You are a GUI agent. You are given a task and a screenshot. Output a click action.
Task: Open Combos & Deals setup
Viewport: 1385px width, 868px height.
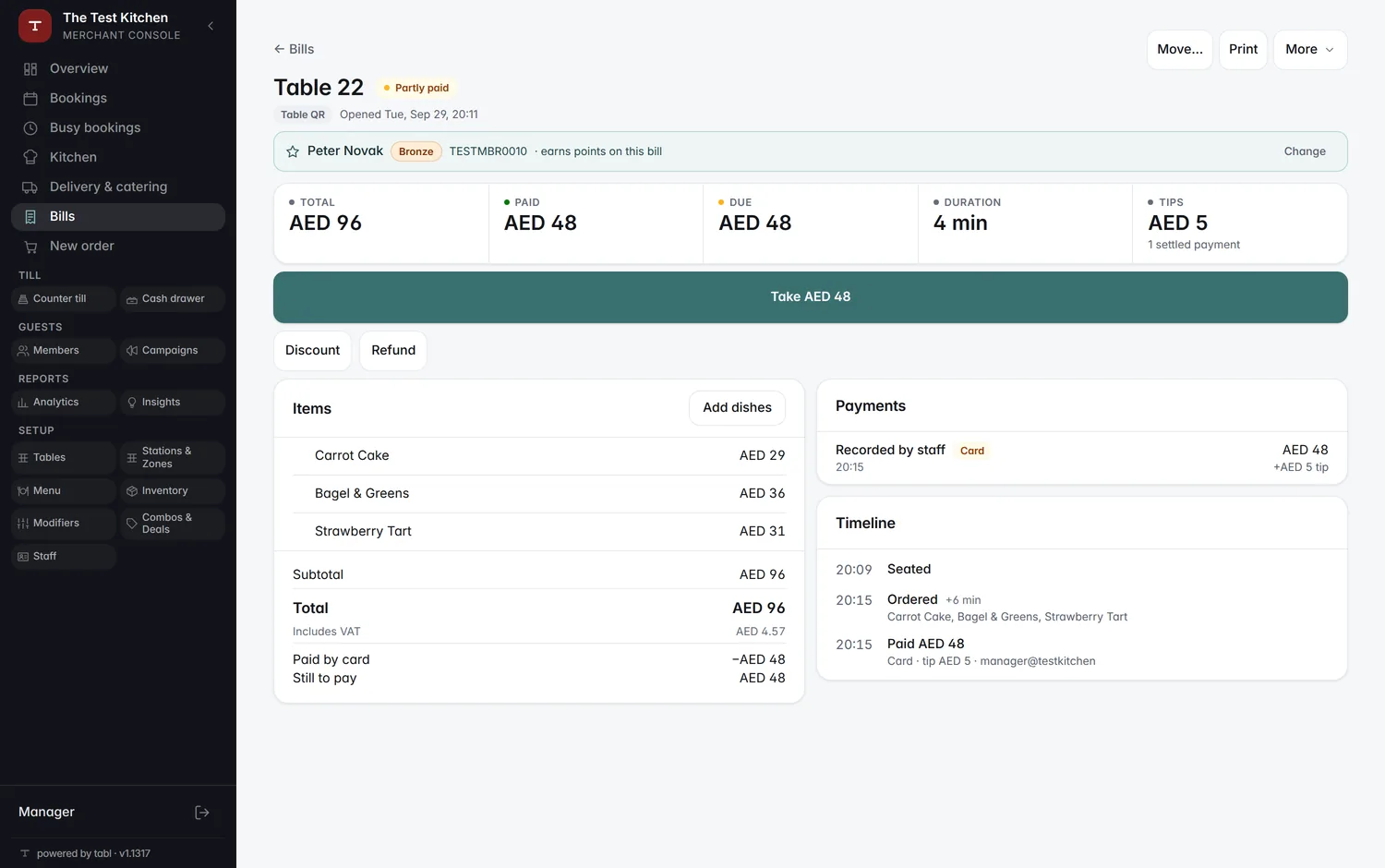click(173, 523)
